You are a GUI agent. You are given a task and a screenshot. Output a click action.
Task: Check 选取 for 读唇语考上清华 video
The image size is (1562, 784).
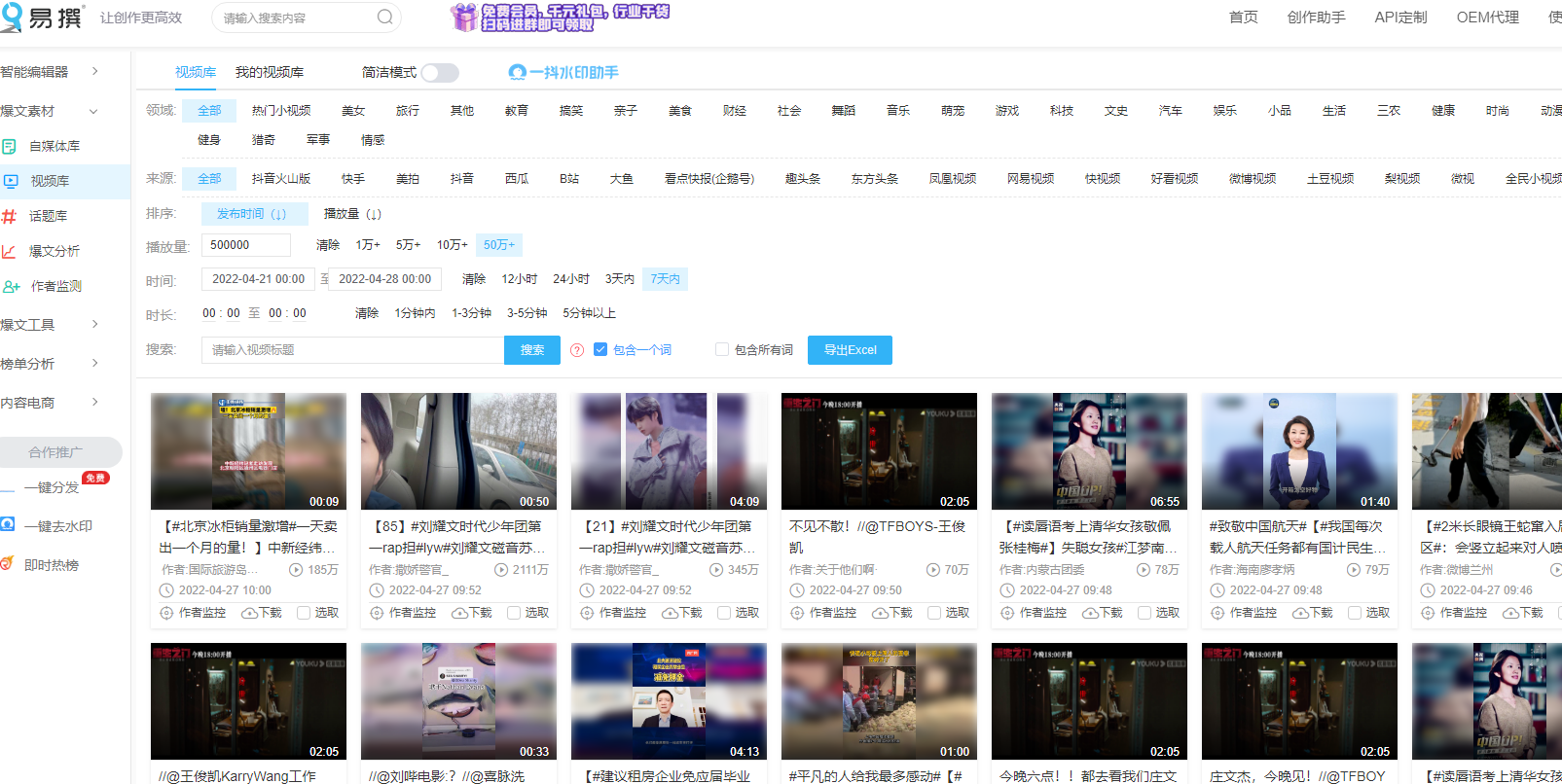coord(1144,613)
